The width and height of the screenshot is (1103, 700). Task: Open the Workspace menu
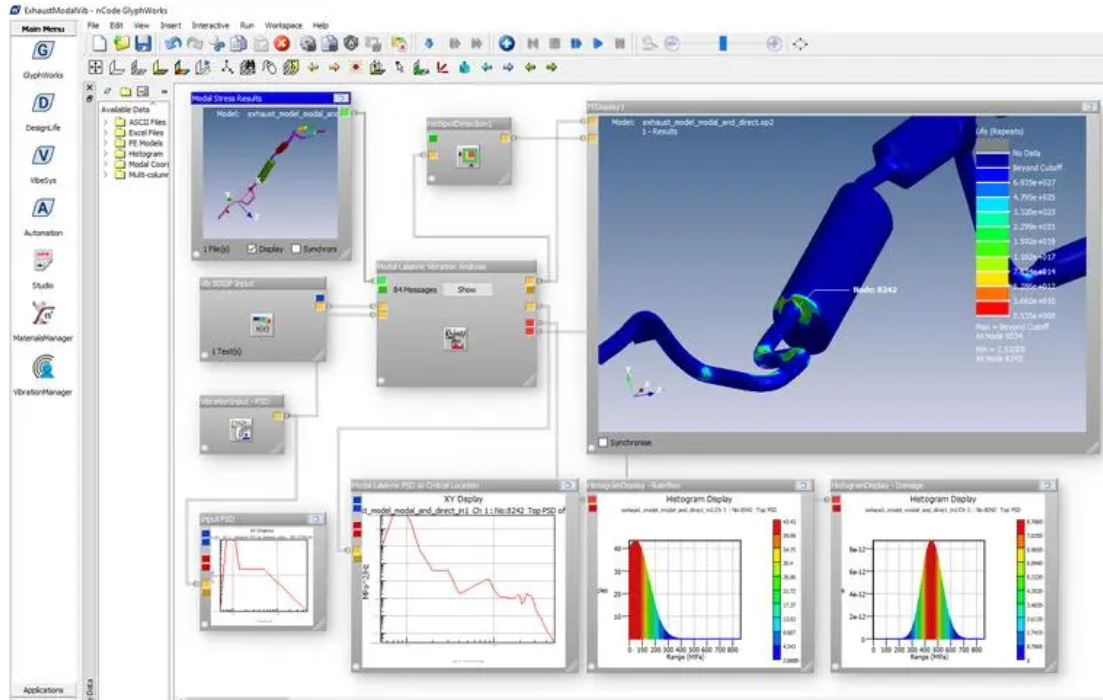[x=283, y=25]
